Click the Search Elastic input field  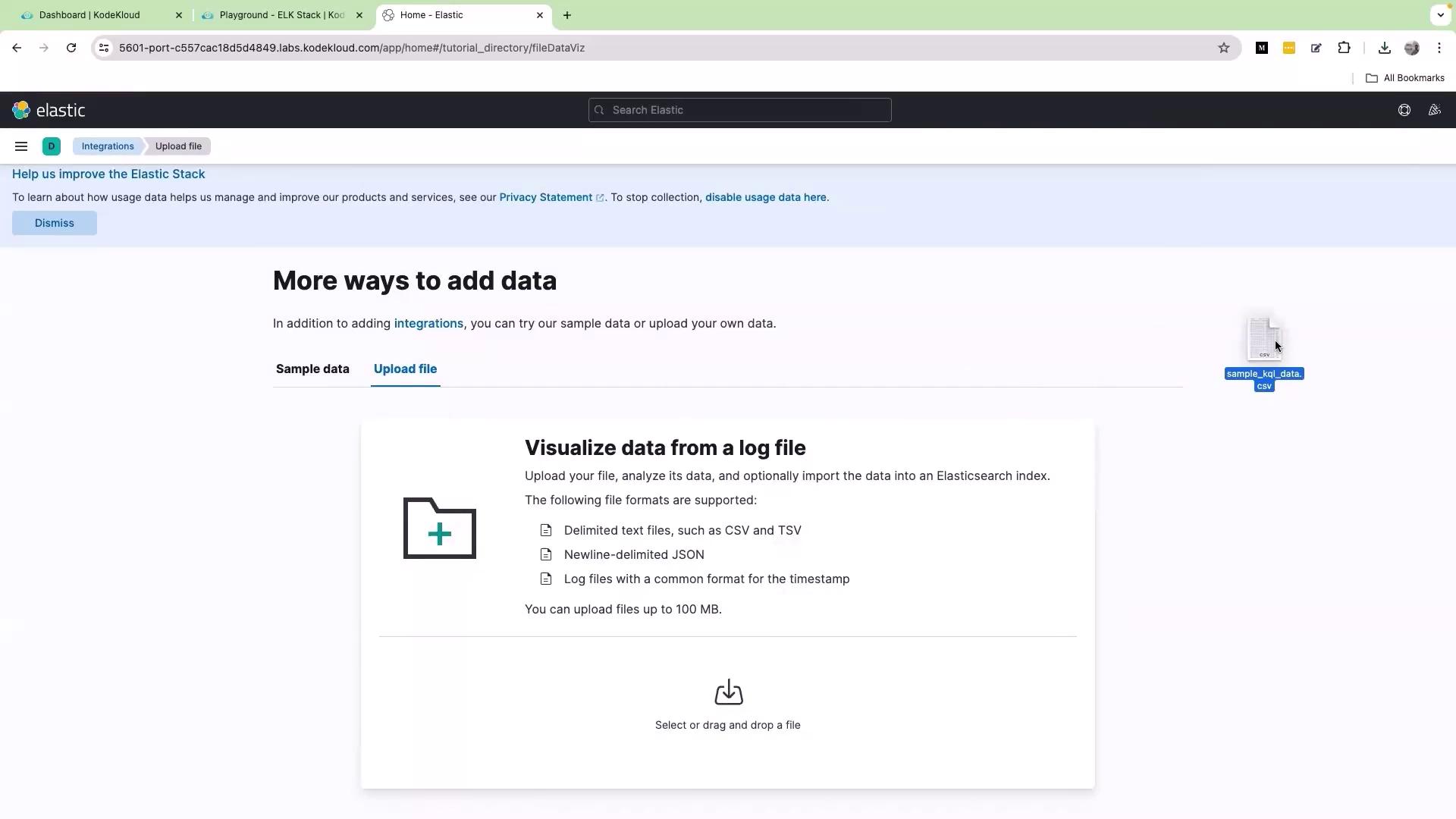[x=739, y=110]
